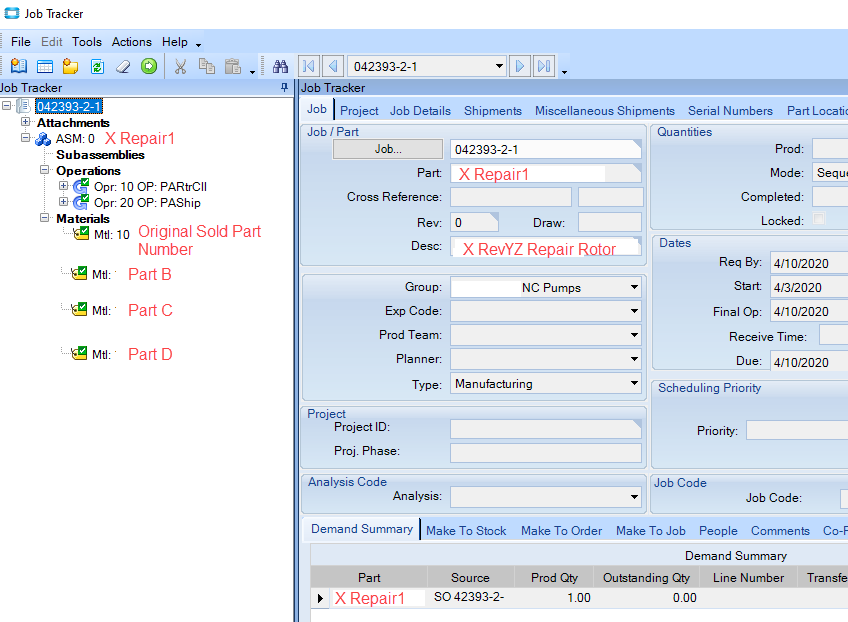Click the Rev input field
This screenshot has width=848, height=622.
point(474,222)
